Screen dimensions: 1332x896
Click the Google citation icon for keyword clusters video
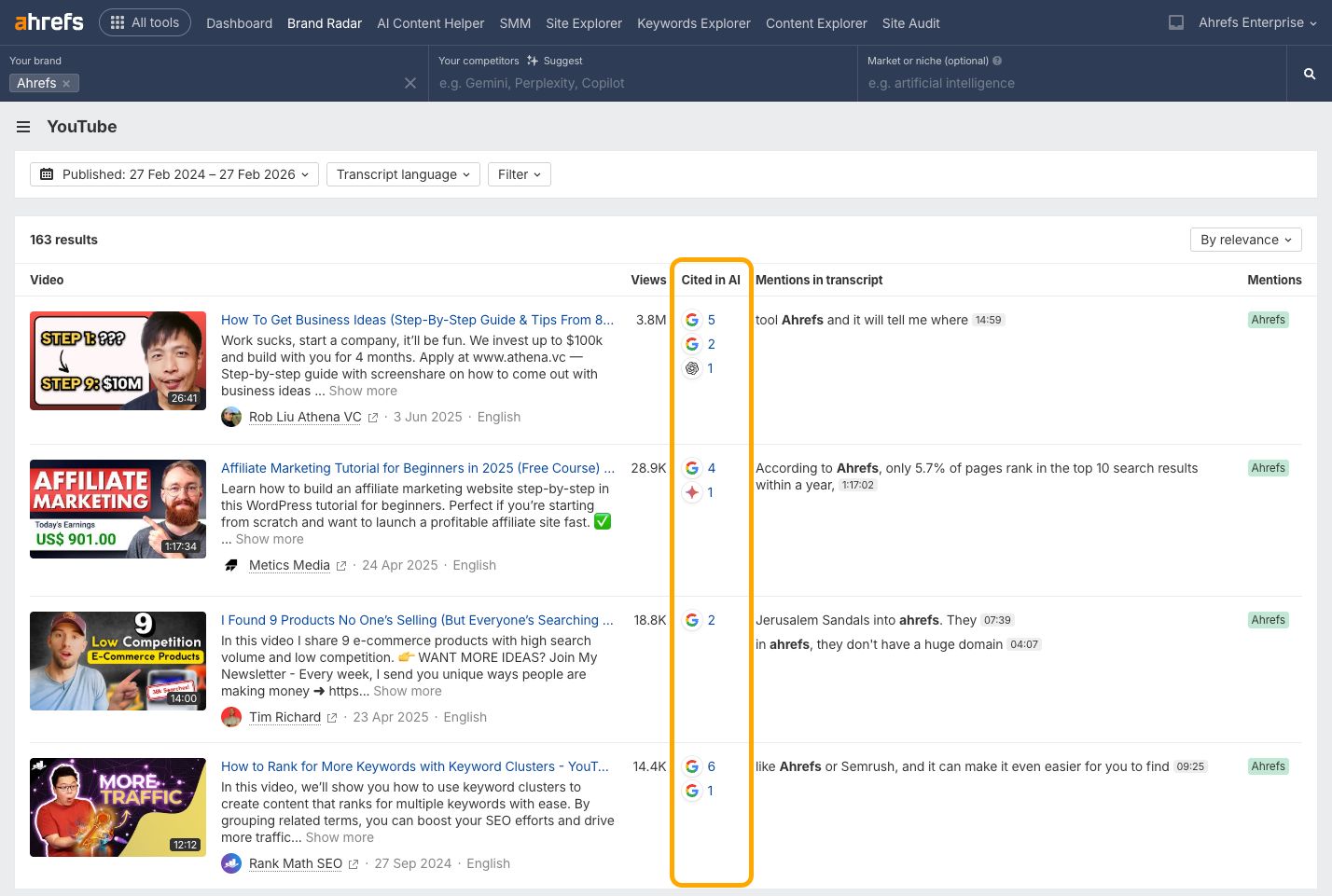click(692, 766)
